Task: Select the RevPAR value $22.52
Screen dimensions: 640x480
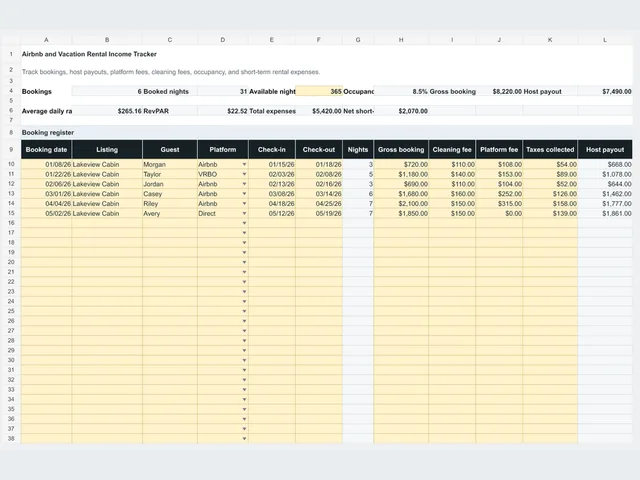Action: 223,111
